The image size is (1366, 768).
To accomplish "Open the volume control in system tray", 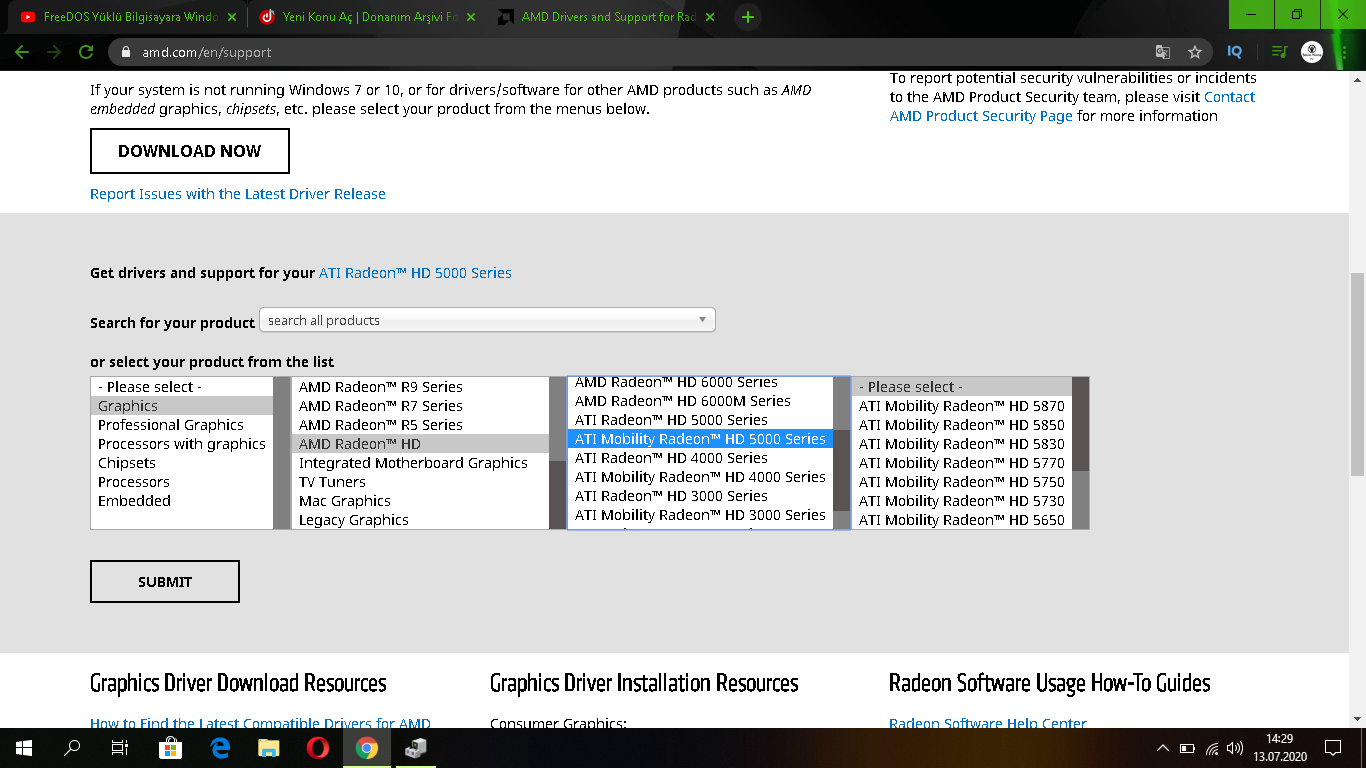I will coord(1235,748).
